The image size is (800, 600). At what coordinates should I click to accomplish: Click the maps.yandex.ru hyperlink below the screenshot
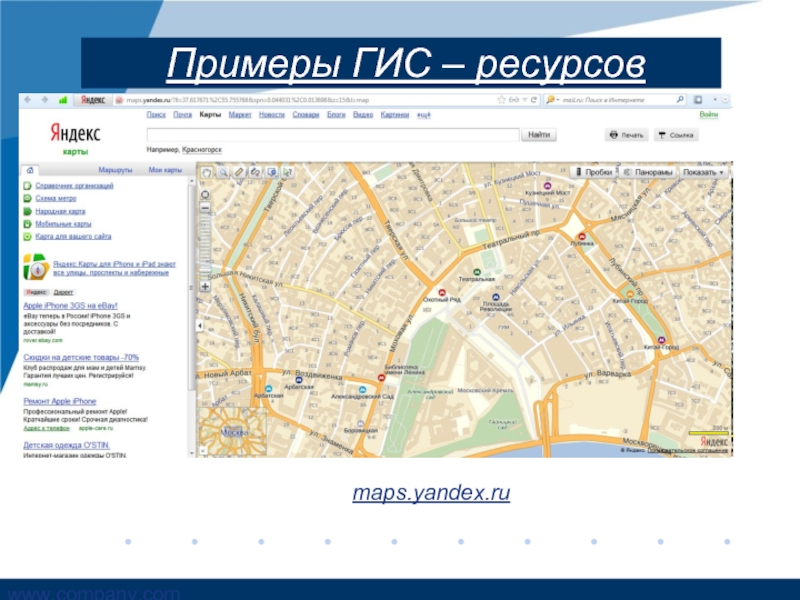[431, 493]
